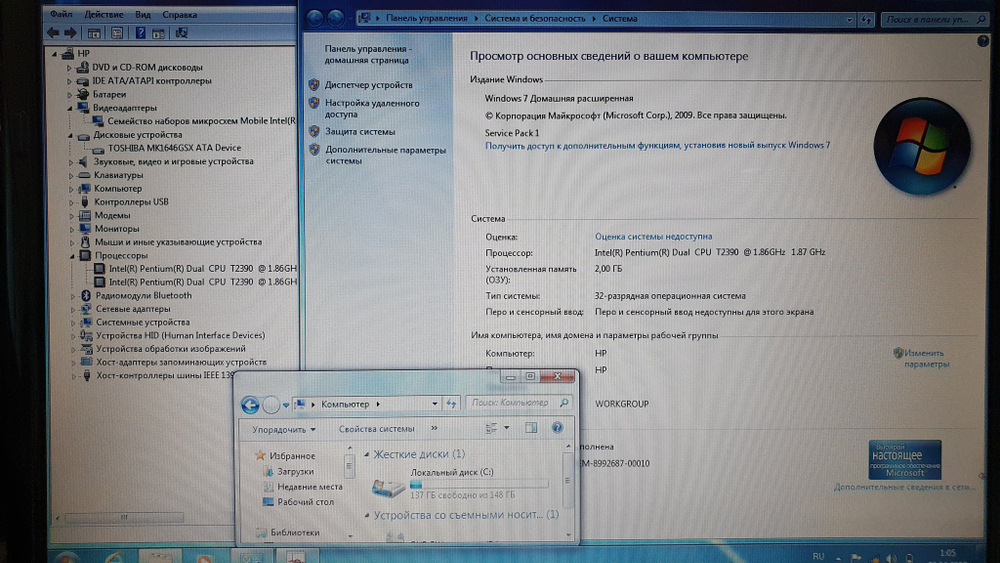Collapse the Видеоадаптеры node
1000x563 pixels.
click(x=70, y=108)
